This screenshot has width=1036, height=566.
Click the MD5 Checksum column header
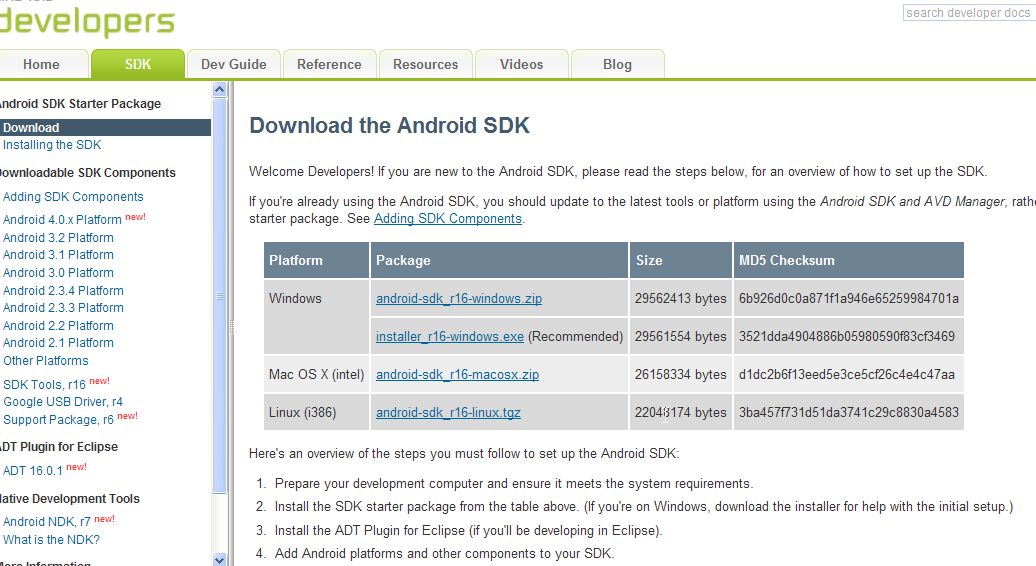pos(848,260)
